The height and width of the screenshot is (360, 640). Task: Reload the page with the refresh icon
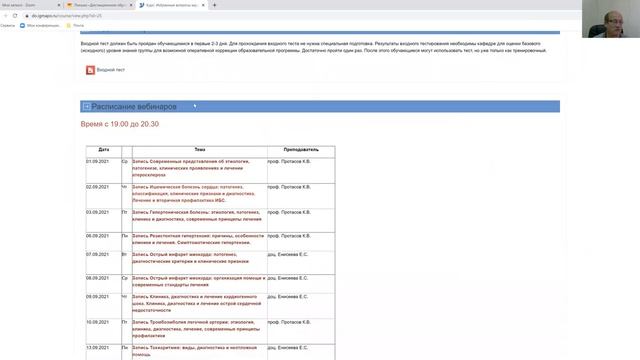click(15, 16)
